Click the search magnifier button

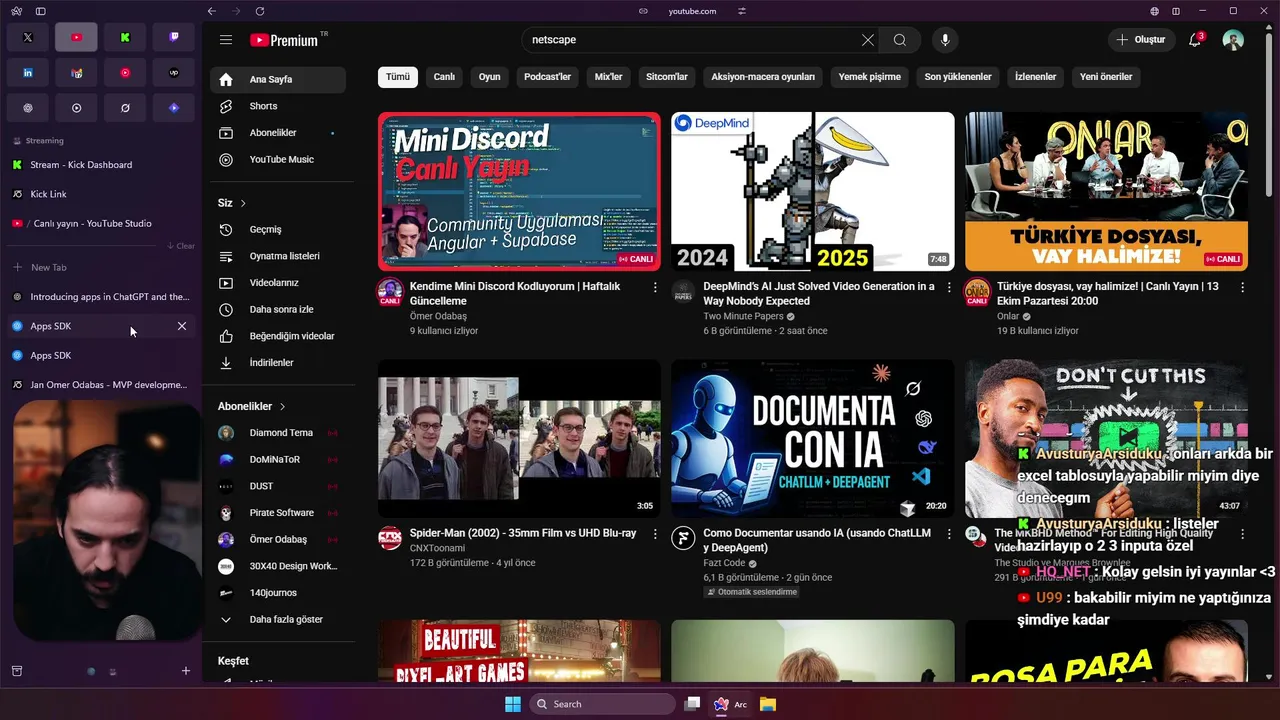[x=900, y=40]
